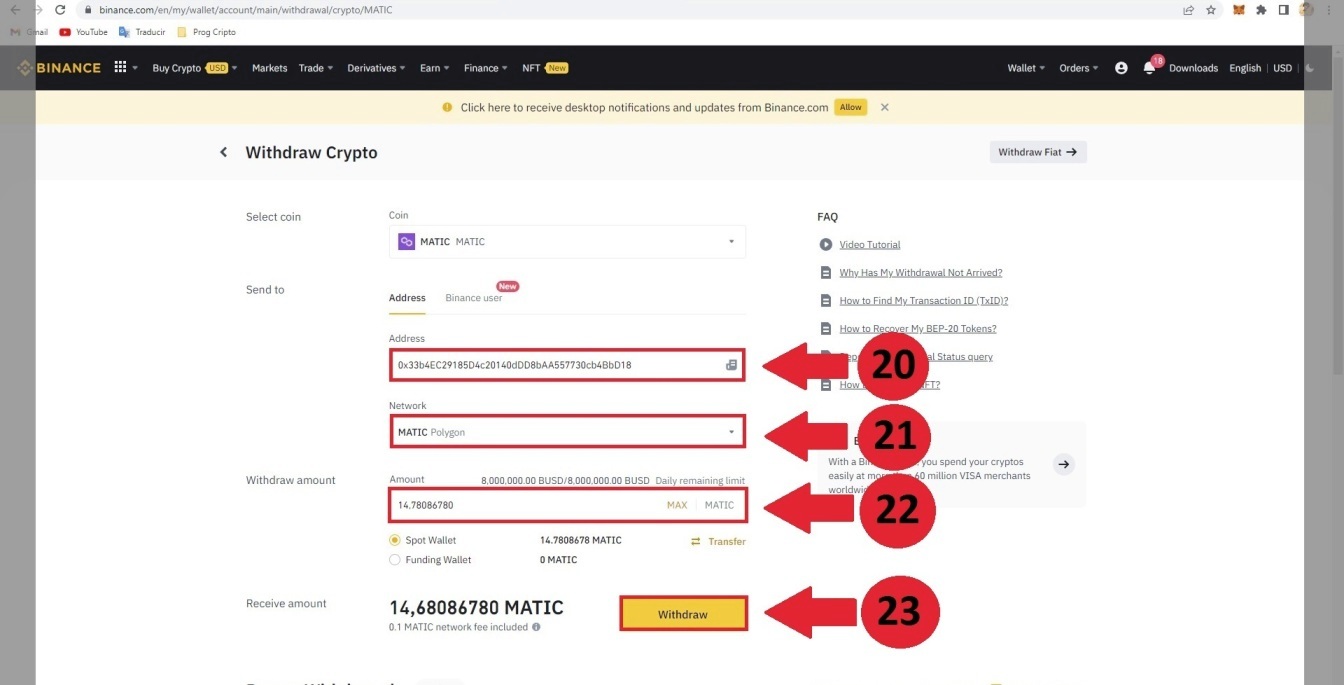This screenshot has width=1344, height=685.
Task: Click the back arrow beside Withdraw Crypto
Action: pyautogui.click(x=224, y=152)
